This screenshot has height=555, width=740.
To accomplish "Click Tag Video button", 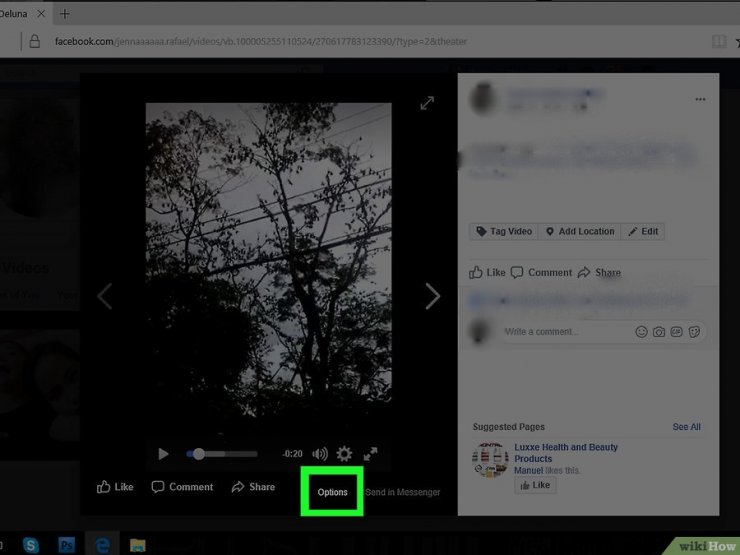I will point(504,231).
